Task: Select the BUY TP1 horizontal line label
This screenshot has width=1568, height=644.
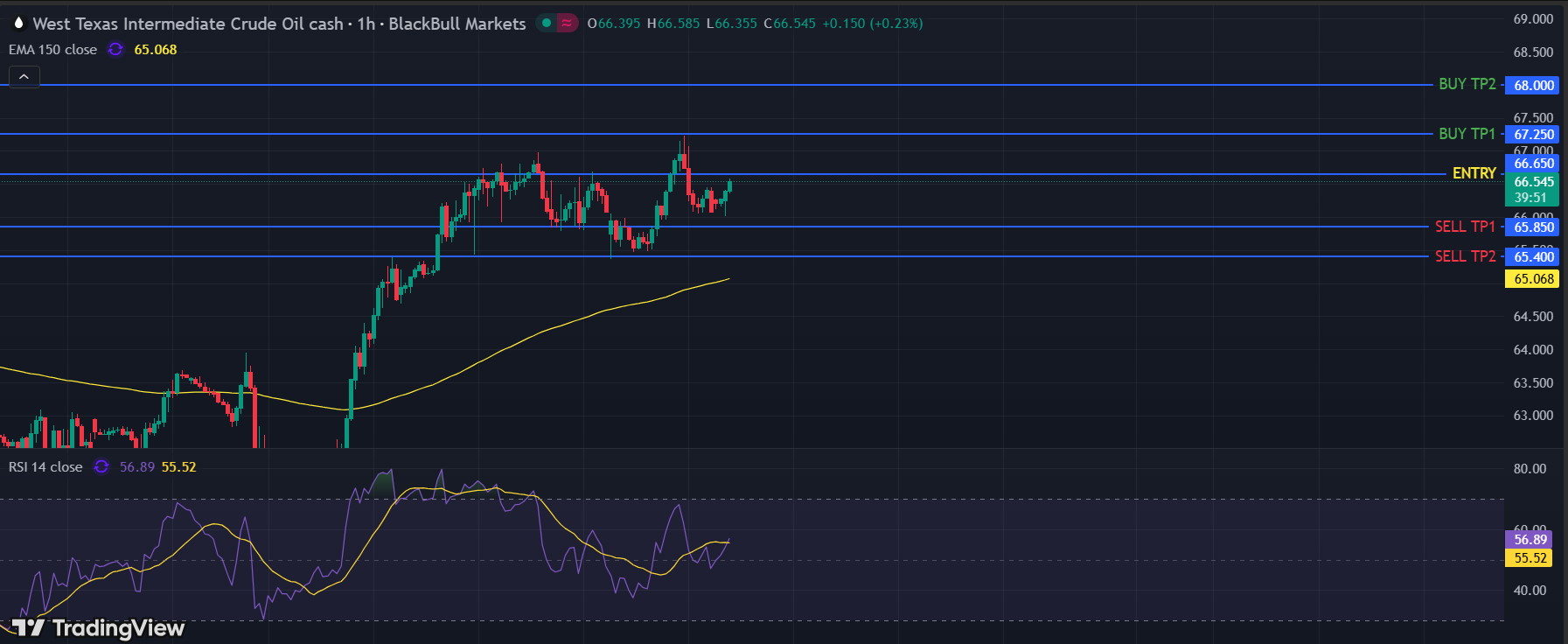Action: [x=1467, y=134]
